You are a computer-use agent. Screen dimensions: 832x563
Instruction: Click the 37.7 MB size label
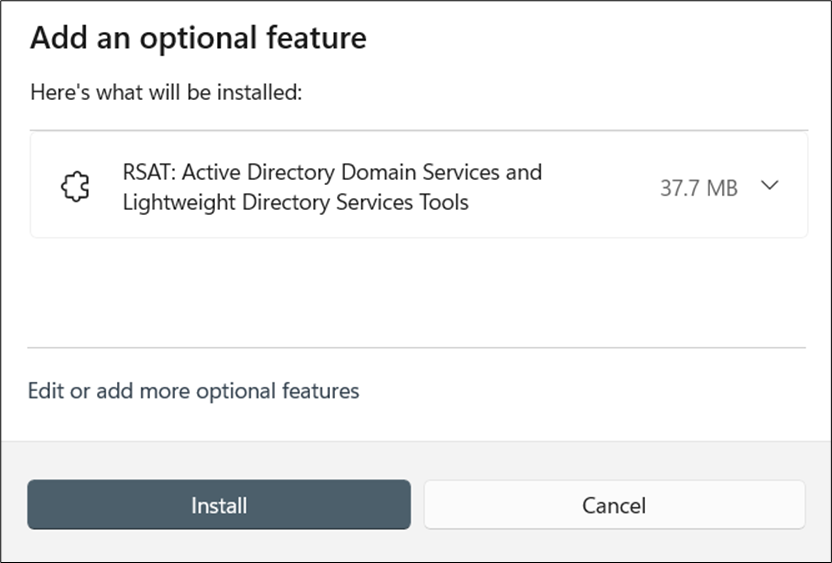[699, 188]
